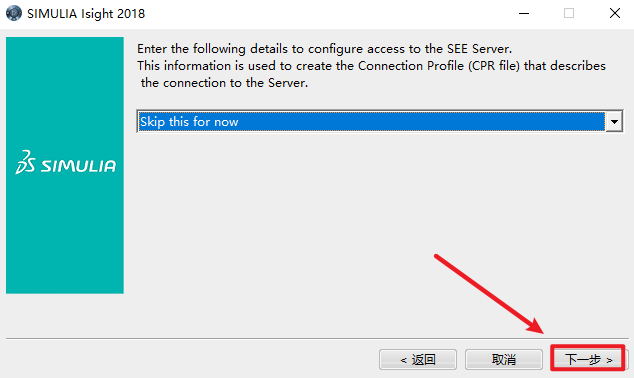Click the SIMULIA wordmark on the banner
Viewport: 634px width, 378px height.
[78, 166]
